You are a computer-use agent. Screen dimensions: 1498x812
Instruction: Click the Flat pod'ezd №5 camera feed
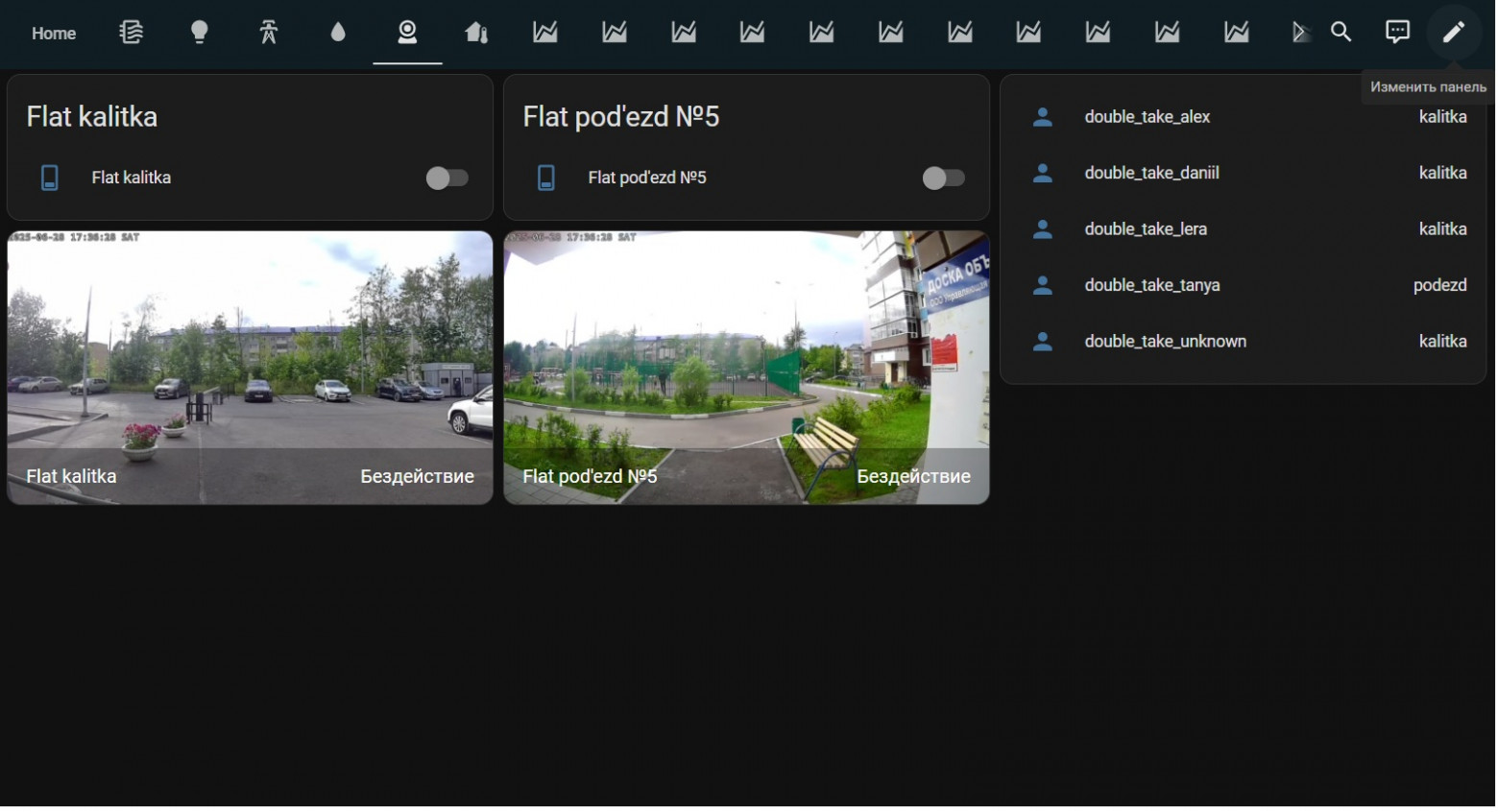click(746, 366)
